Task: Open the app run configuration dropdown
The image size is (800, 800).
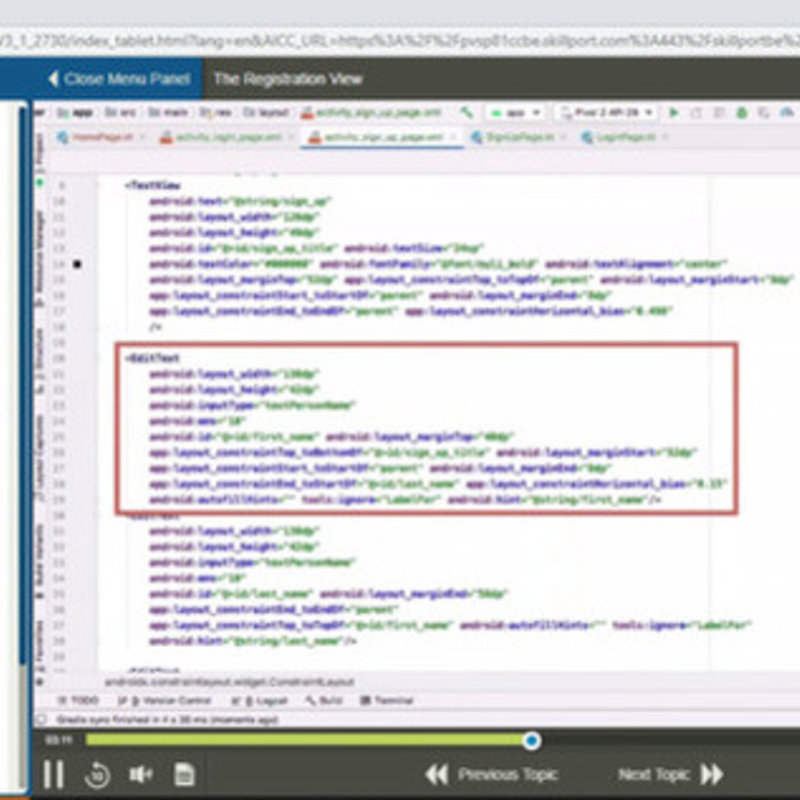Action: (x=514, y=113)
